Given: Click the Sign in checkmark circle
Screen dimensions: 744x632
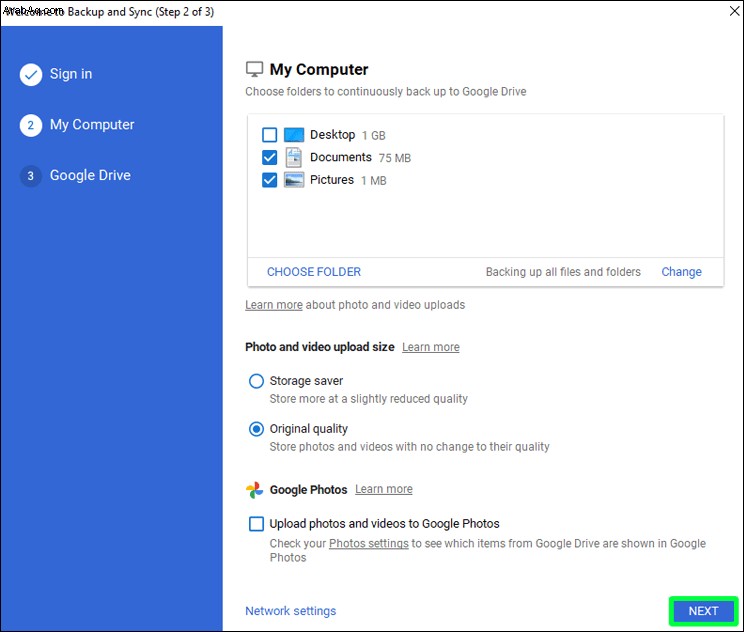Looking at the screenshot, I should [31, 74].
